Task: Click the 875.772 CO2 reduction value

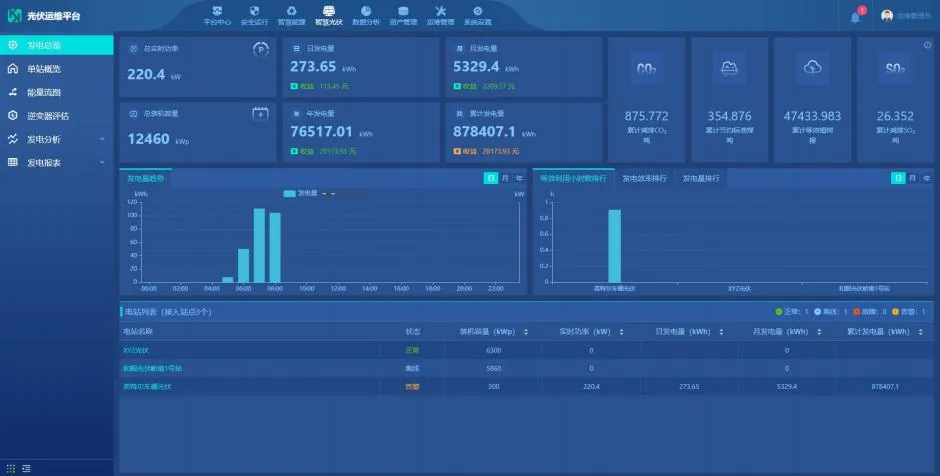Action: click(x=646, y=116)
